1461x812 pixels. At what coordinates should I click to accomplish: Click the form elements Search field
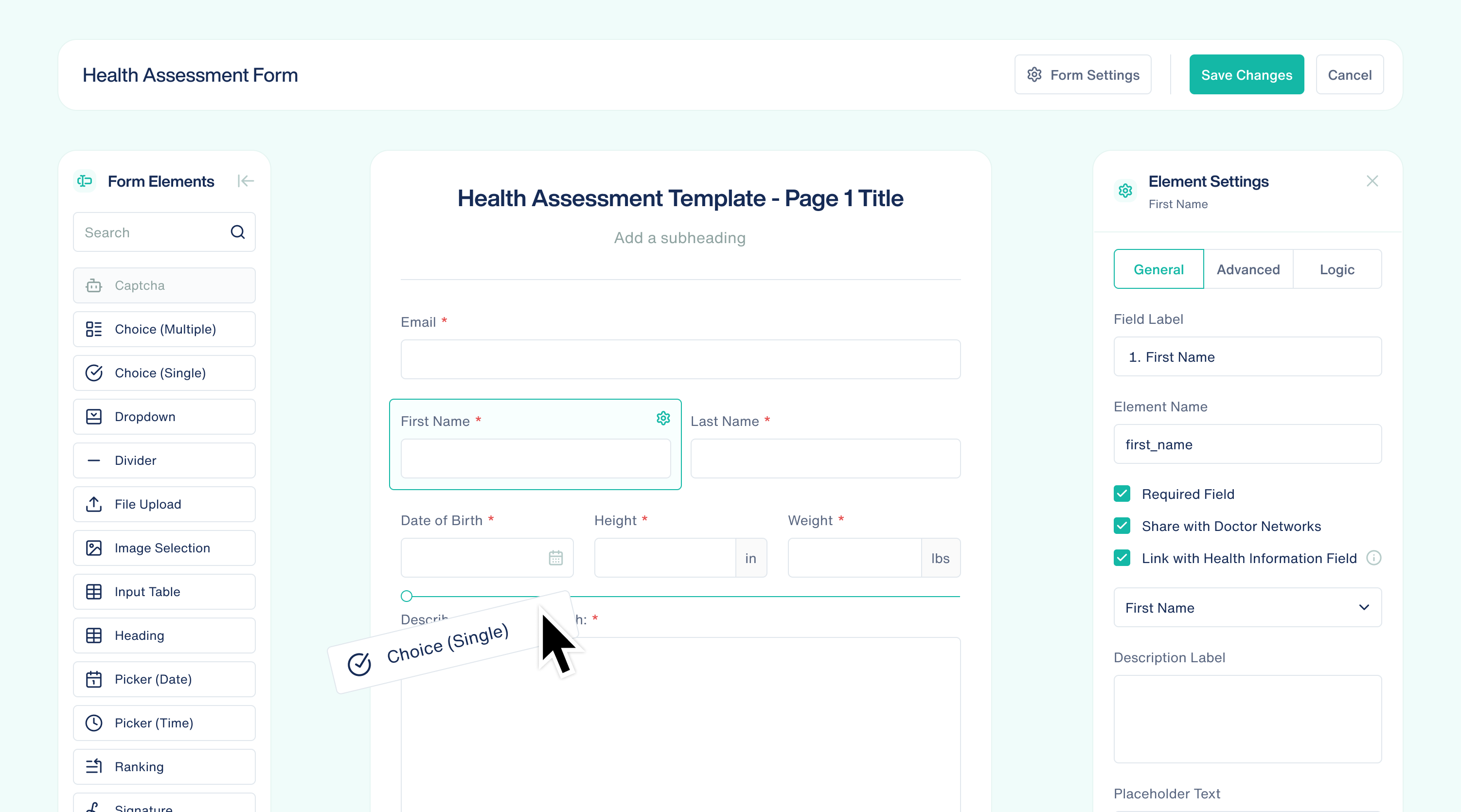point(164,232)
